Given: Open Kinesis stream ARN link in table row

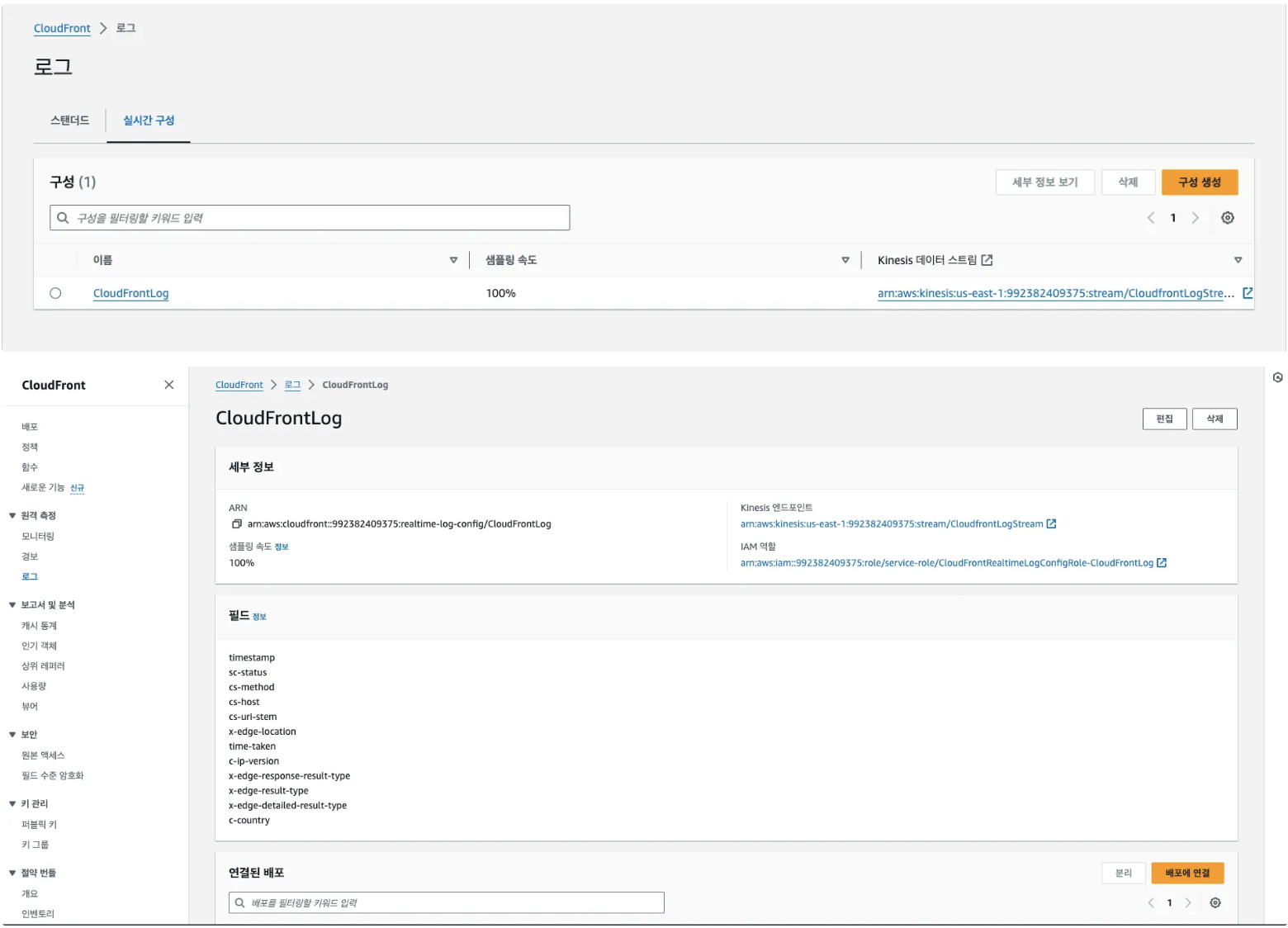Looking at the screenshot, I should point(1056,293).
